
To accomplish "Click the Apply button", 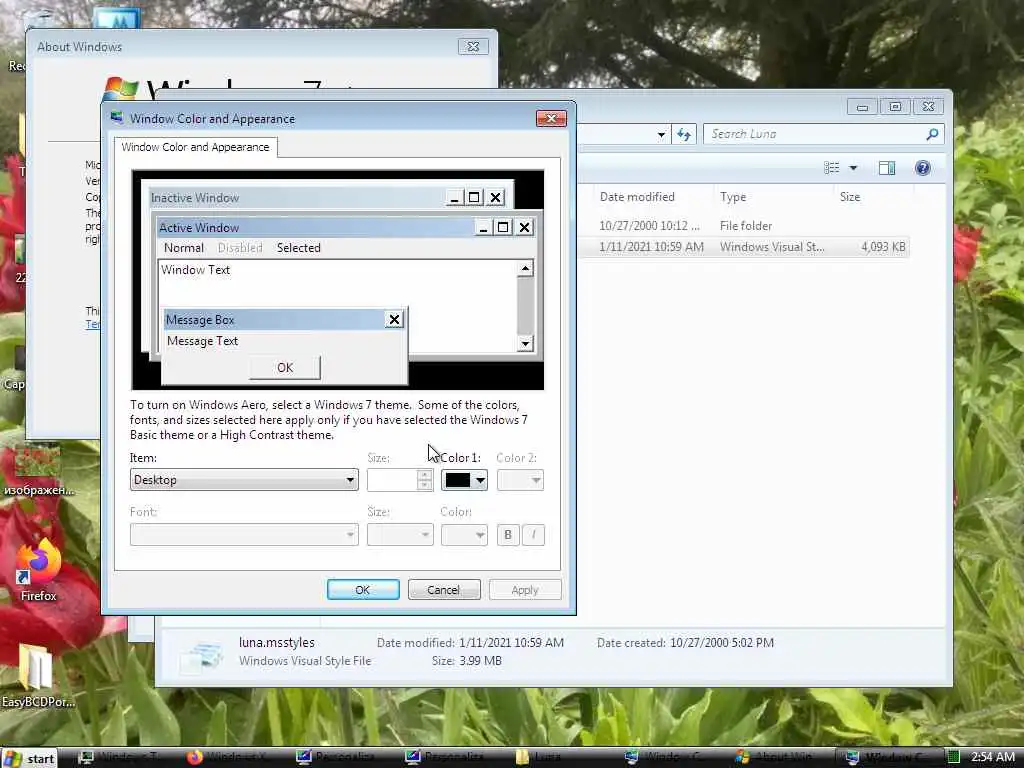I will pyautogui.click(x=524, y=590).
